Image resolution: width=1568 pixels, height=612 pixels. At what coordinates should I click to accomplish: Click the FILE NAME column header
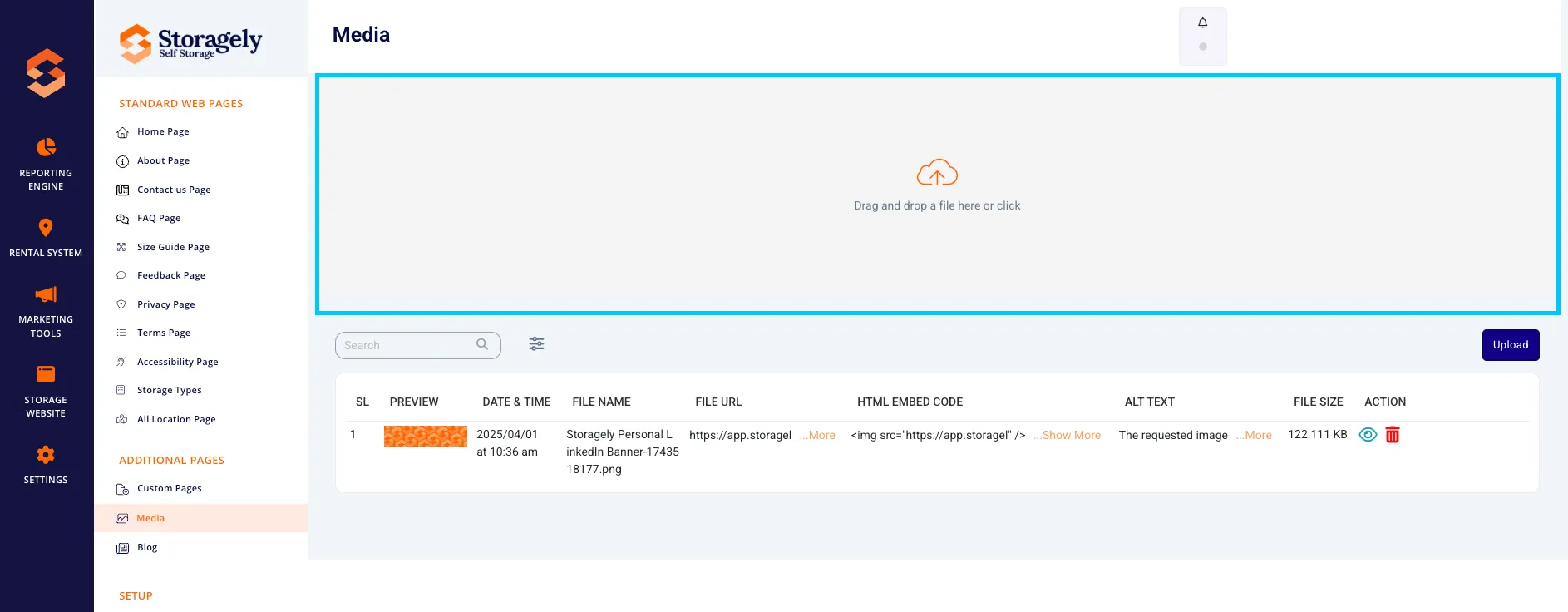tap(601, 402)
